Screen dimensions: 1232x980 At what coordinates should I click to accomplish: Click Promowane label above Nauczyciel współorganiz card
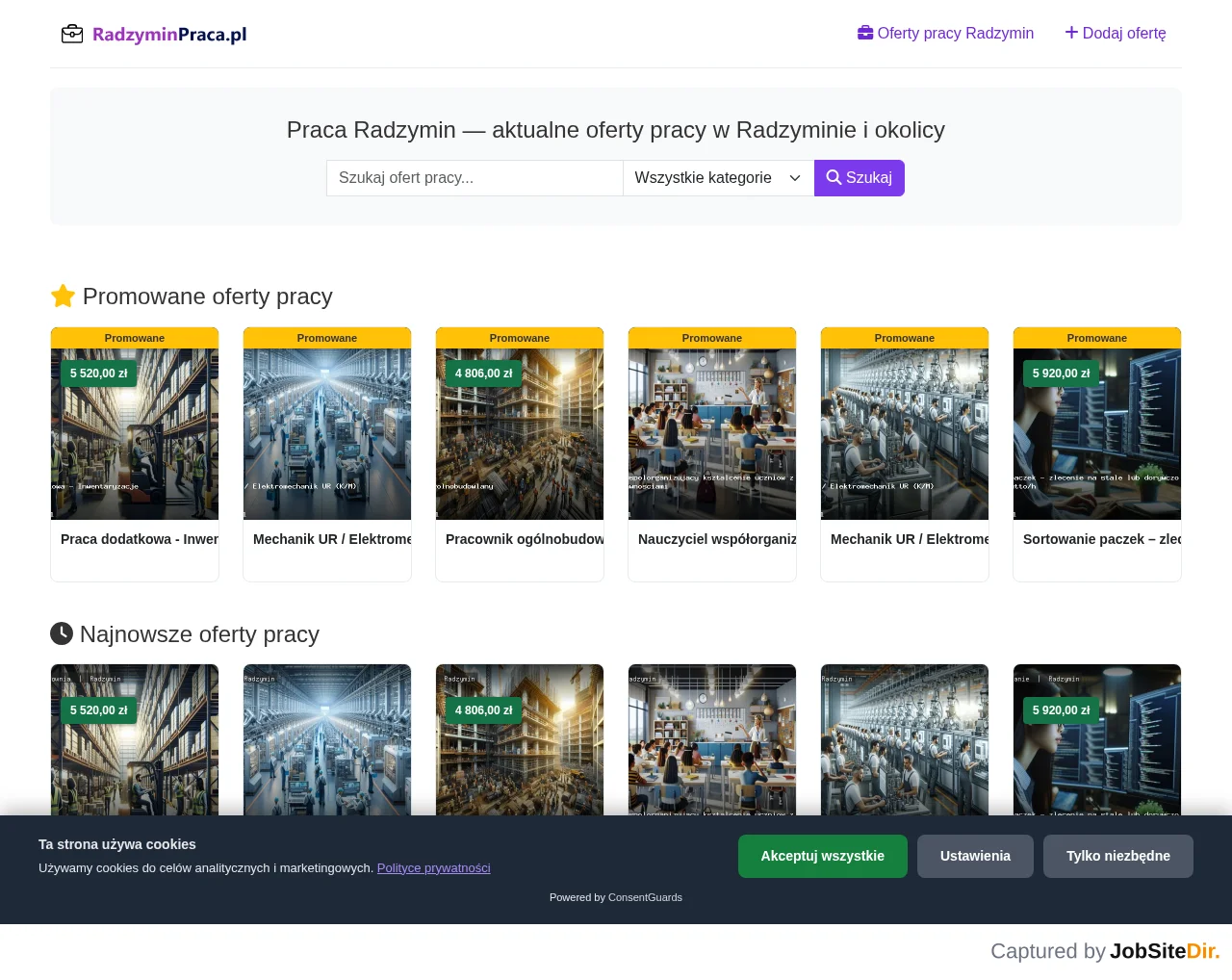pyautogui.click(x=712, y=338)
